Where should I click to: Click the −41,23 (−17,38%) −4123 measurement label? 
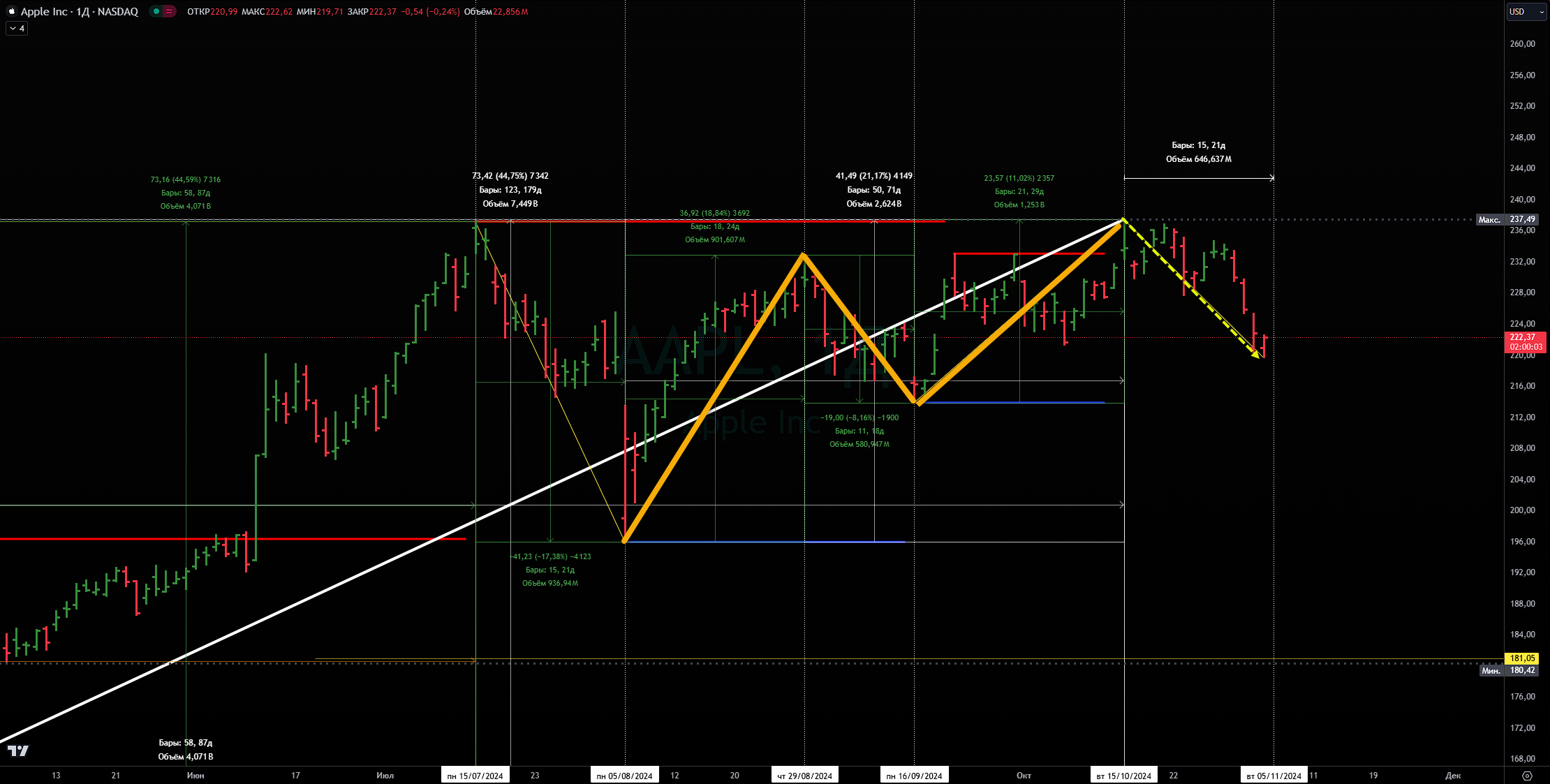point(550,556)
